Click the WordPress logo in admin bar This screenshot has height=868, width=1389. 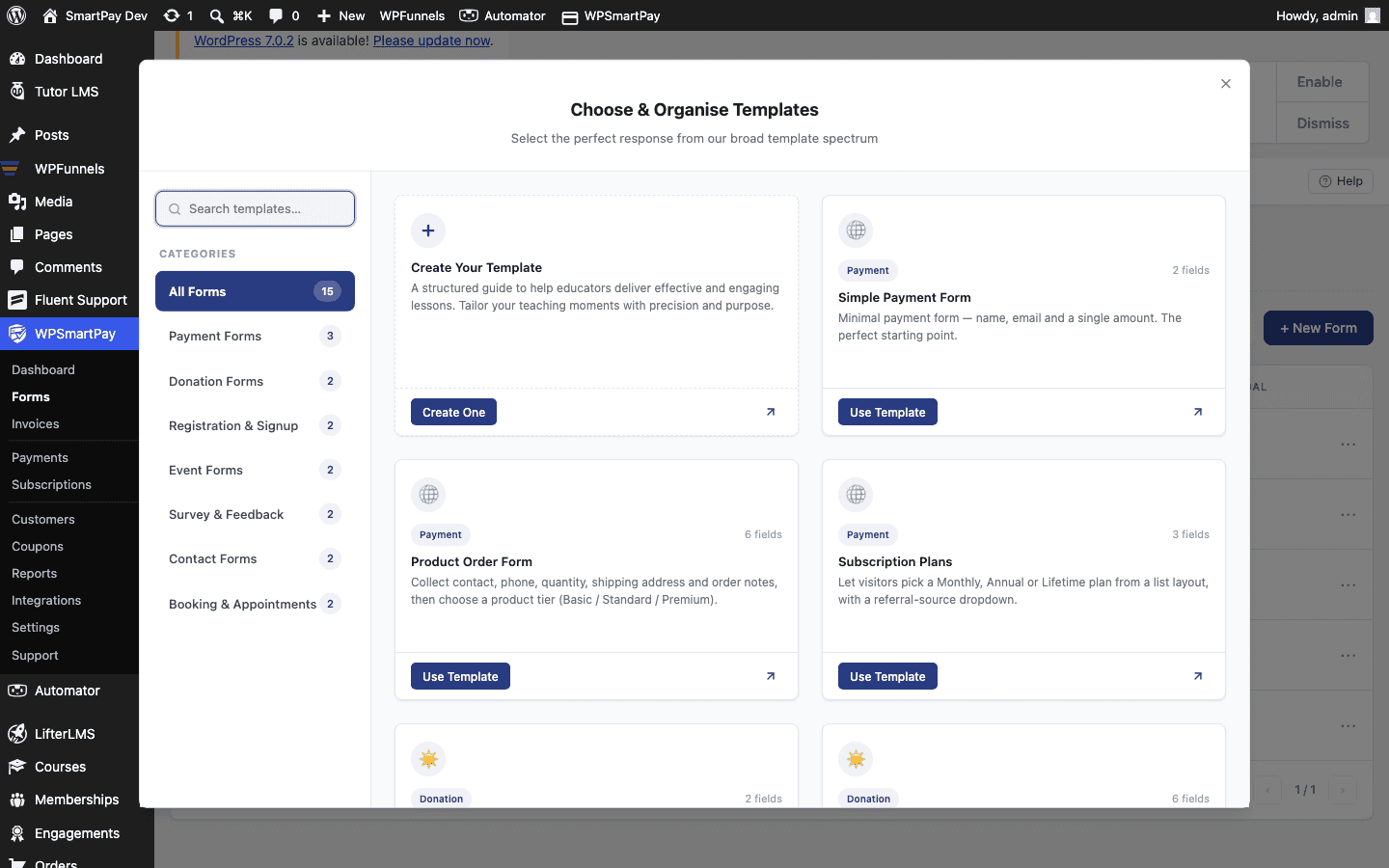(16, 15)
